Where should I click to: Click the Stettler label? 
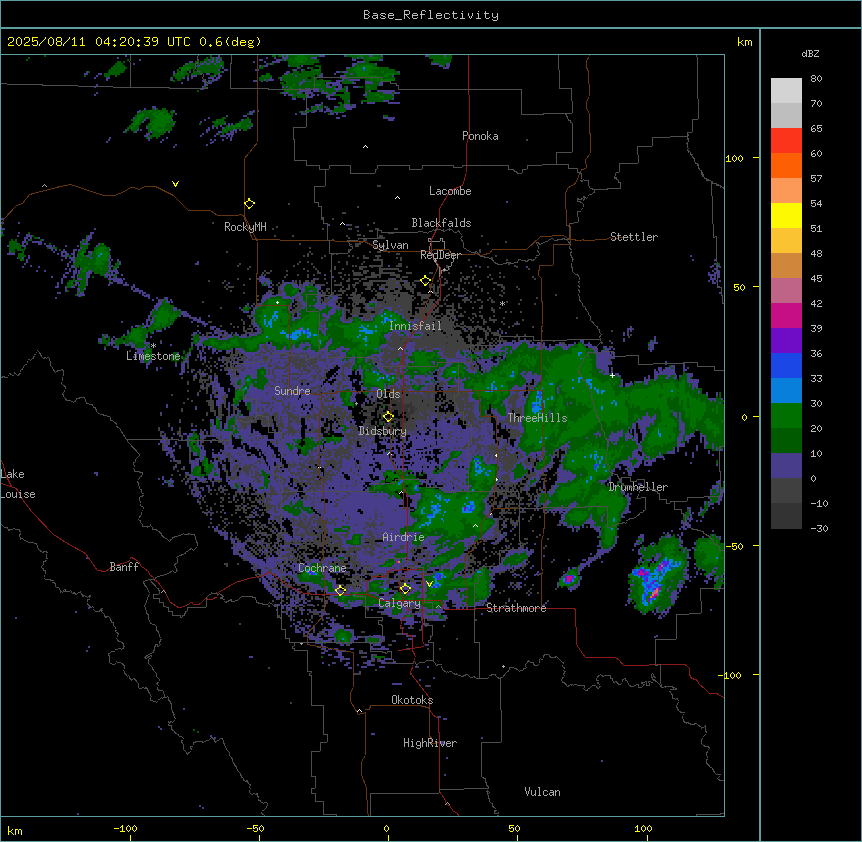pyautogui.click(x=634, y=237)
